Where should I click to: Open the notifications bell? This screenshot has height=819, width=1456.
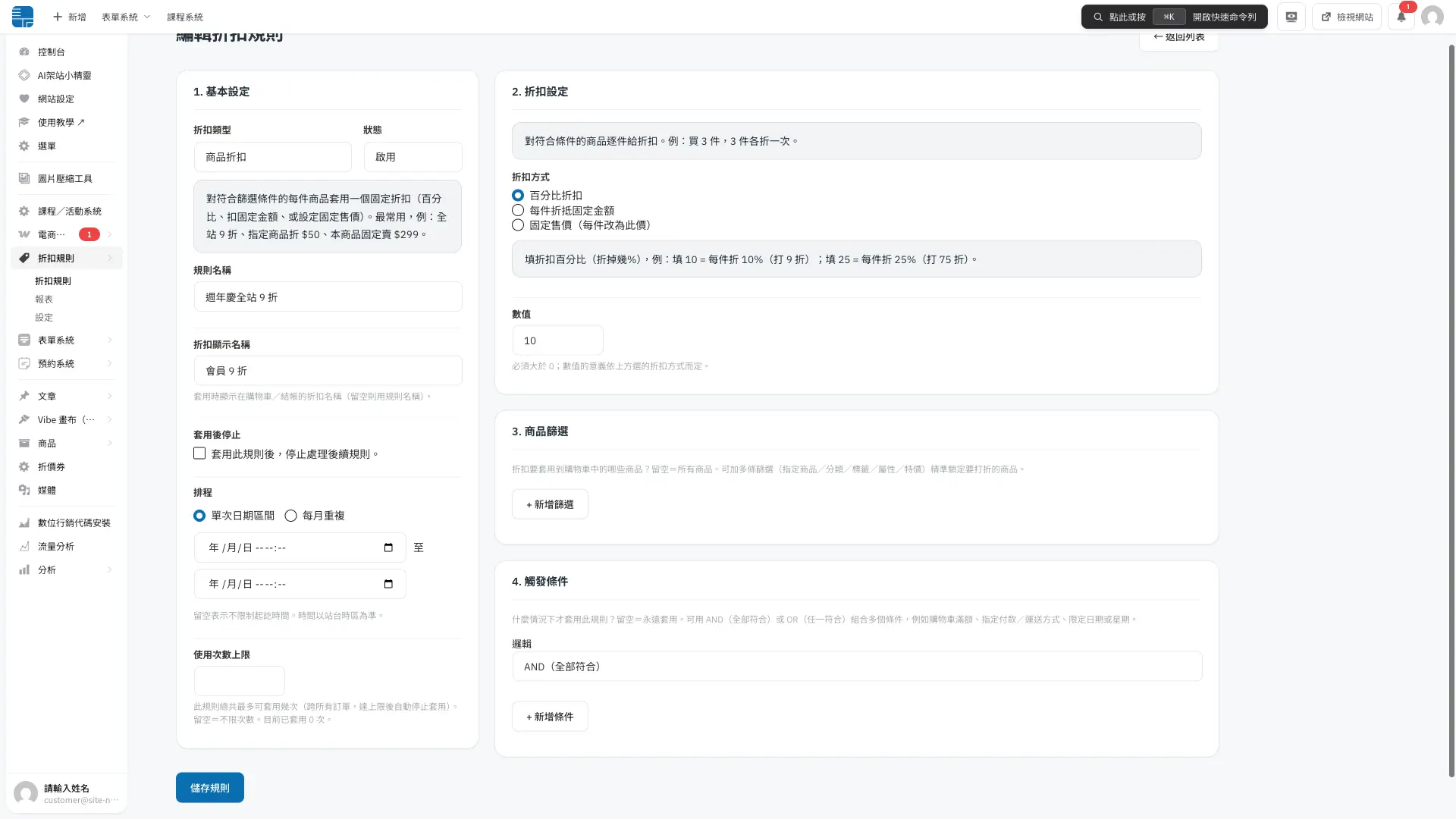point(1401,17)
